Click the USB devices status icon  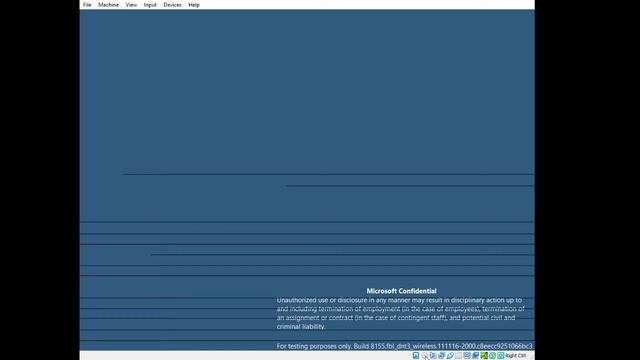click(x=450, y=356)
